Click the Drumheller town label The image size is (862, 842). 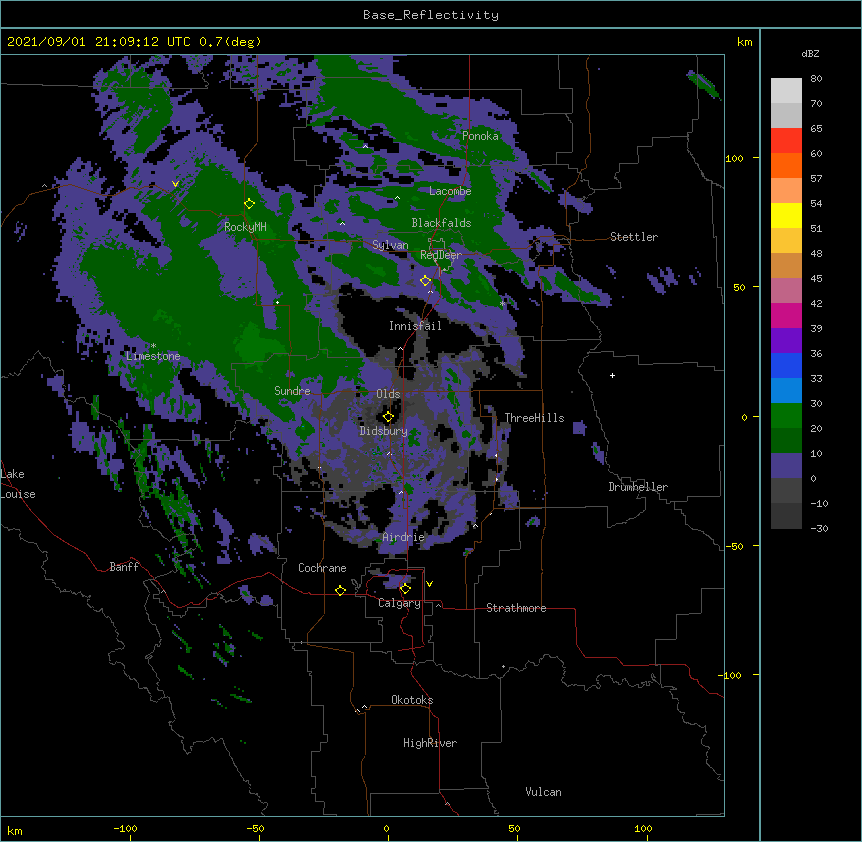[x=638, y=487]
